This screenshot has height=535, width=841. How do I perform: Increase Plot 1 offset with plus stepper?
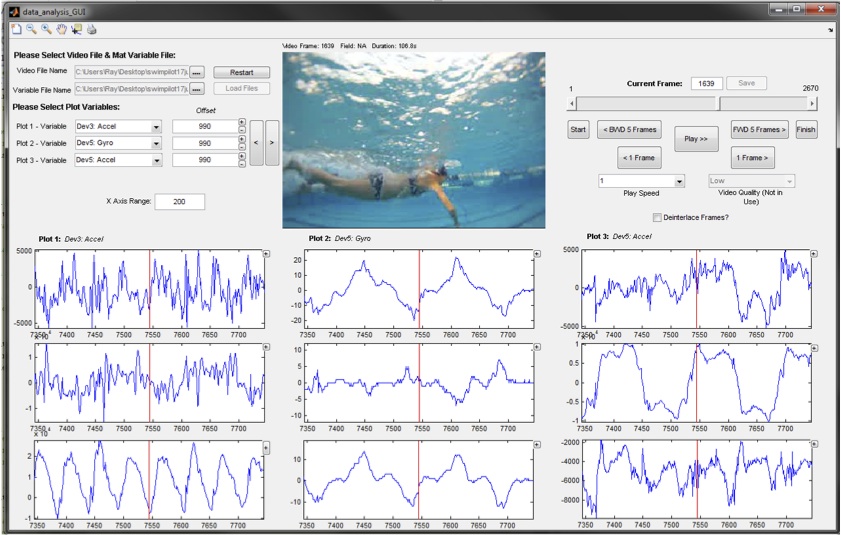(241, 123)
